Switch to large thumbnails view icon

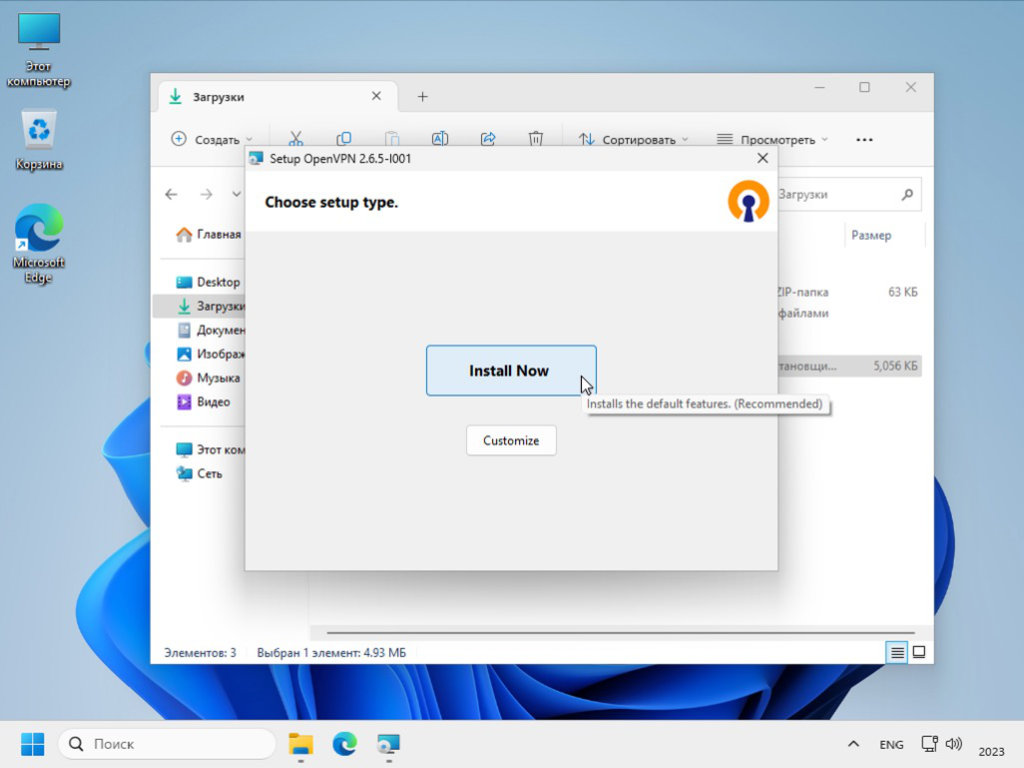[x=919, y=652]
